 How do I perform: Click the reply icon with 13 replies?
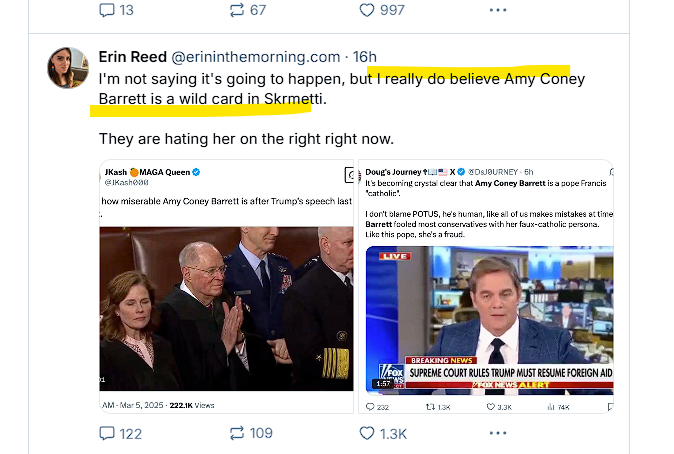[x=107, y=10]
